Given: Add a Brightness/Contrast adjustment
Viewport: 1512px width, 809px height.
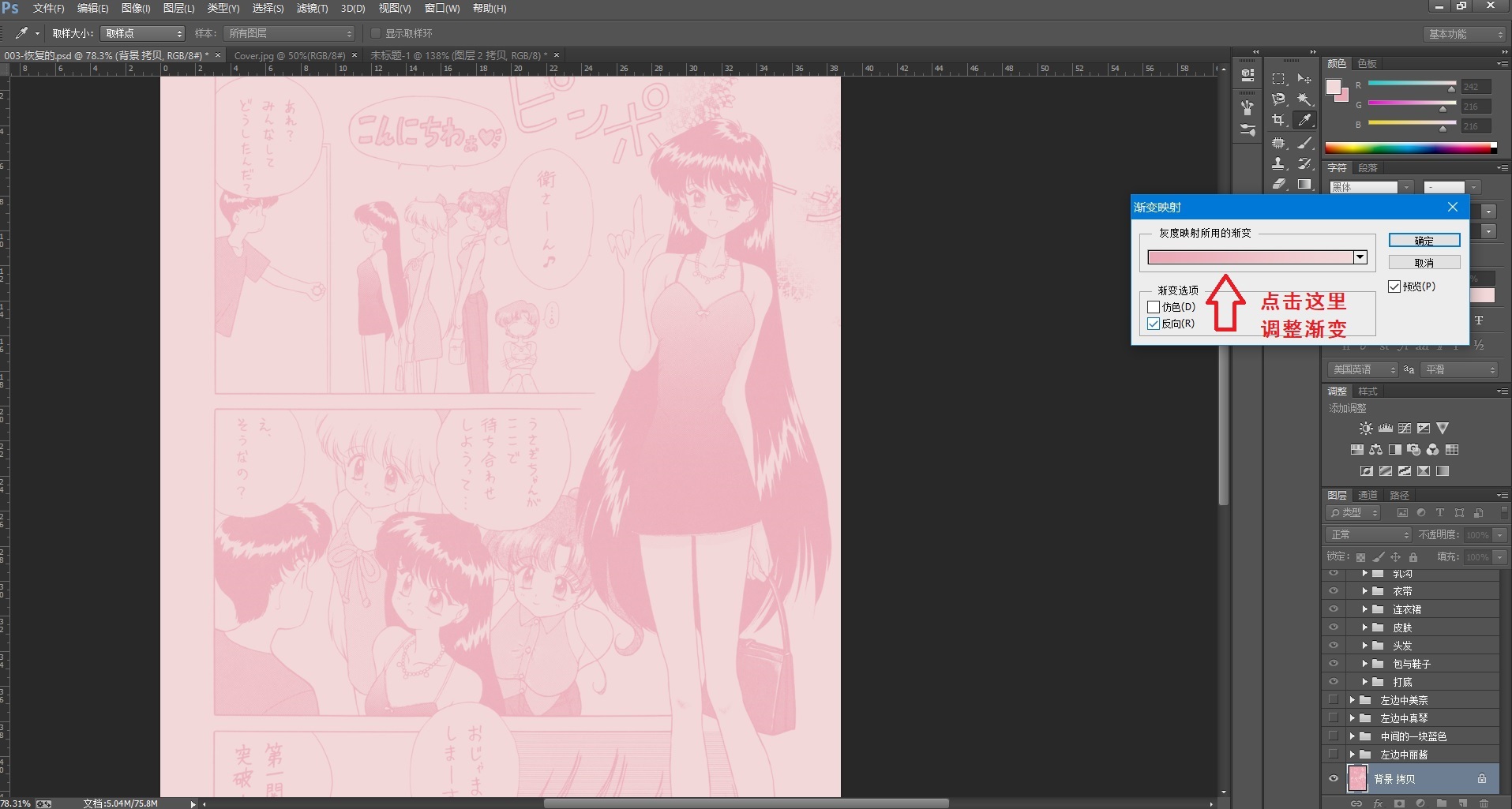Looking at the screenshot, I should pos(1366,429).
